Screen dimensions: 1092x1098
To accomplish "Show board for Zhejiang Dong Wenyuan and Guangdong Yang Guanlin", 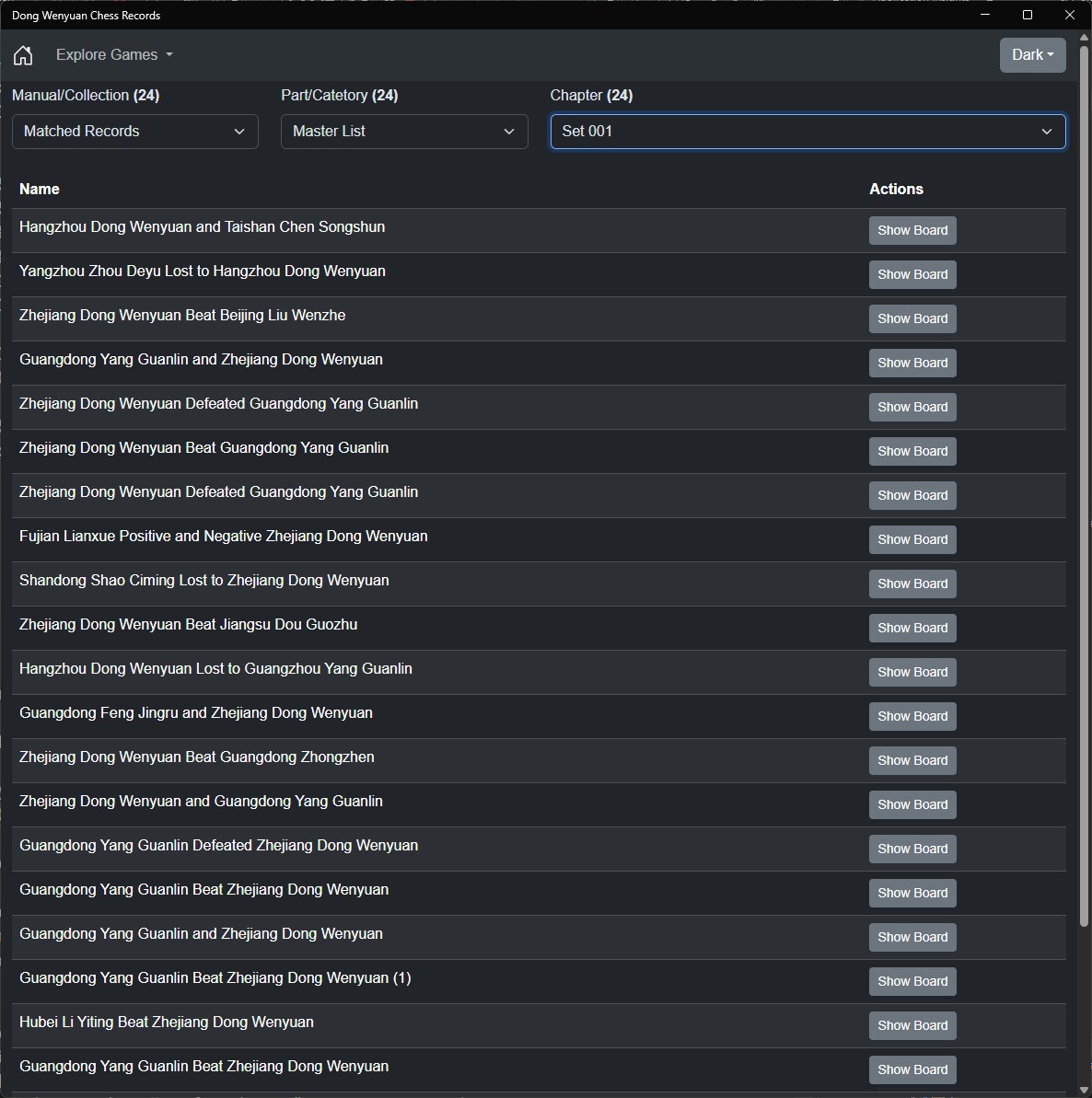I will (912, 803).
